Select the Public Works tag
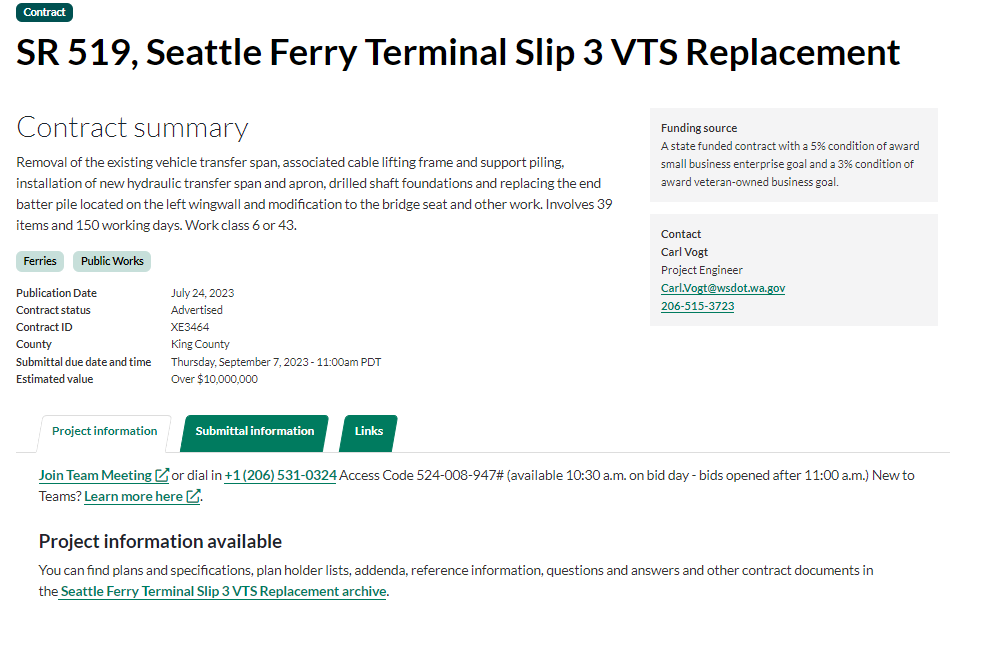The image size is (1008, 648). [112, 262]
